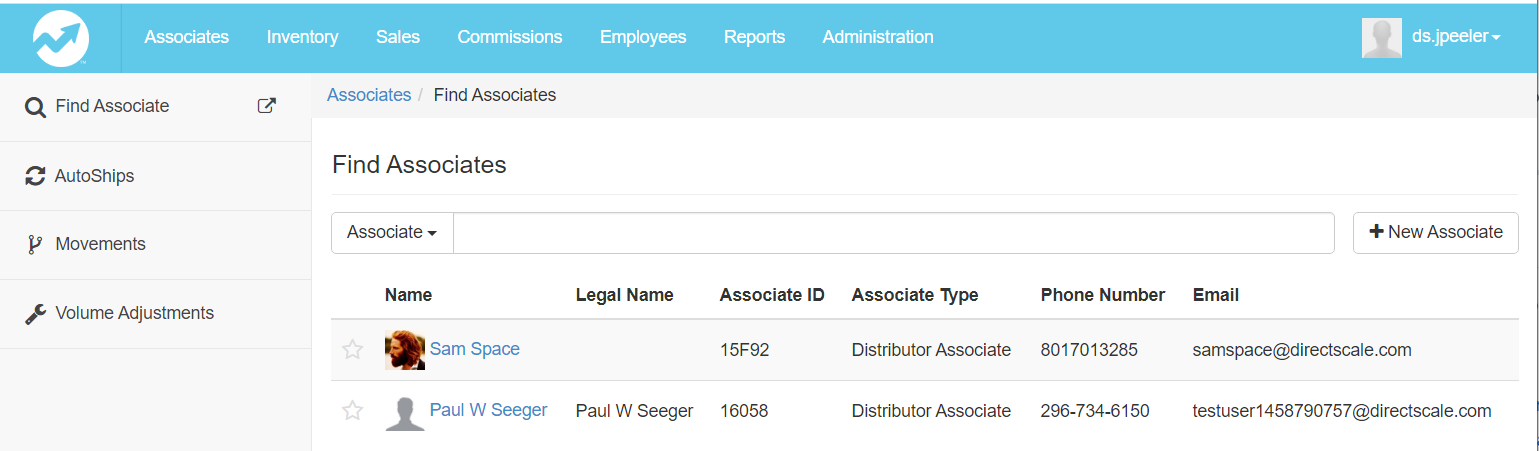Click Paul W Seeger's placeholder avatar

(x=404, y=412)
